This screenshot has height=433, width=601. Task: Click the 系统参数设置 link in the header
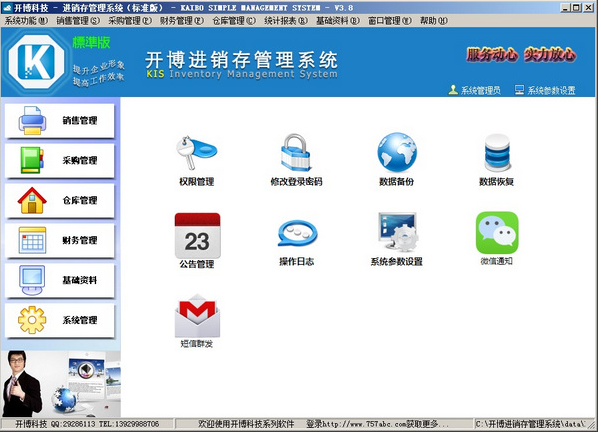pyautogui.click(x=551, y=90)
